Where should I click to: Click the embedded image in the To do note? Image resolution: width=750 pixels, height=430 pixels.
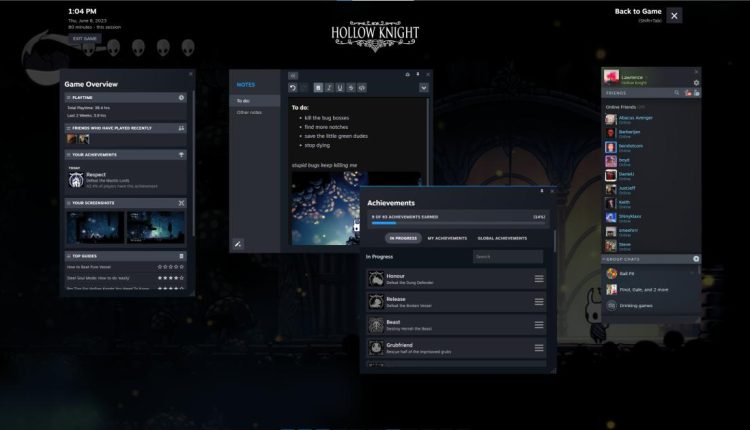[x=325, y=209]
